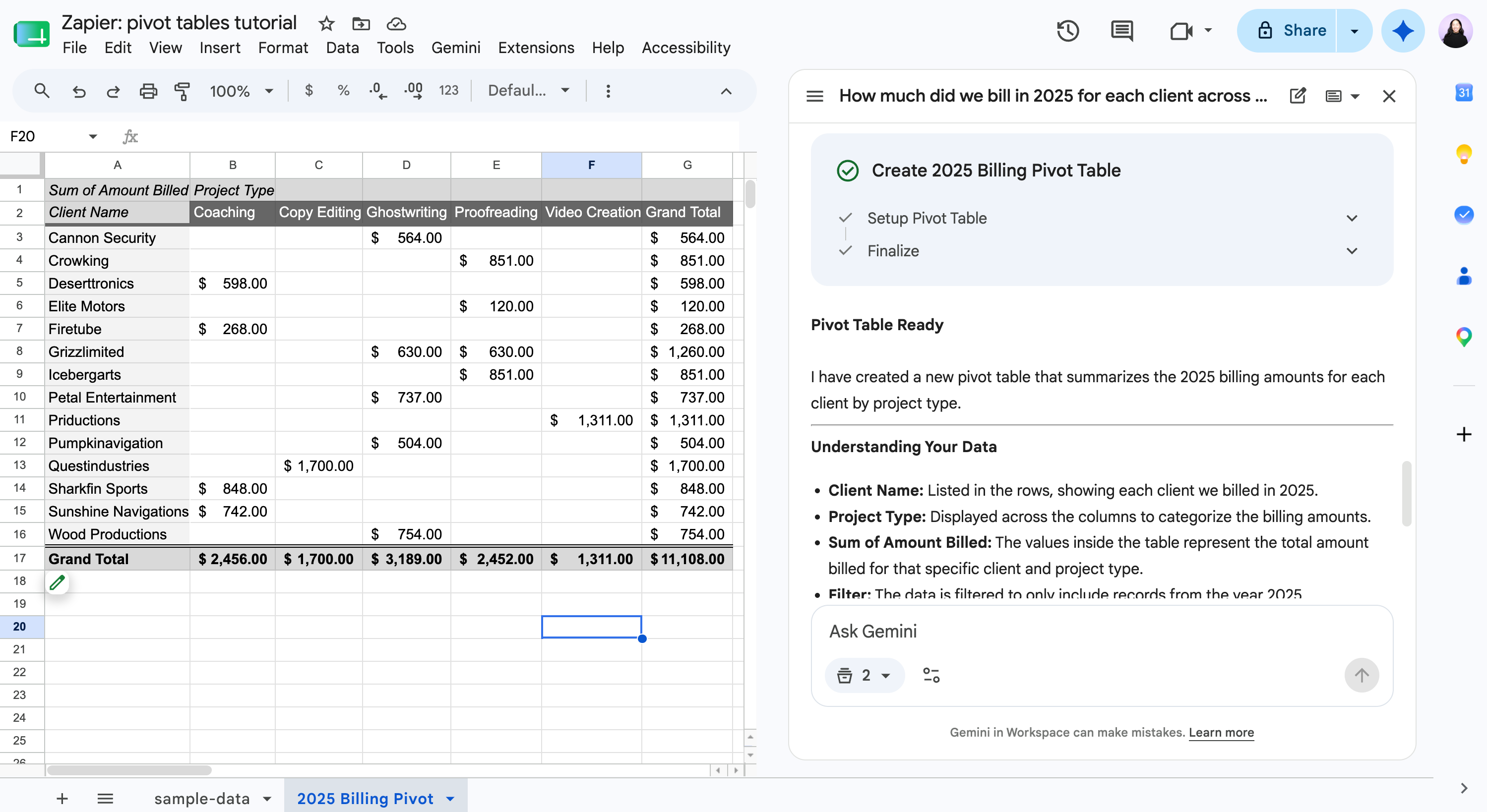Decrease decimal places
Viewport: 1487px width, 812px height.
click(x=377, y=91)
